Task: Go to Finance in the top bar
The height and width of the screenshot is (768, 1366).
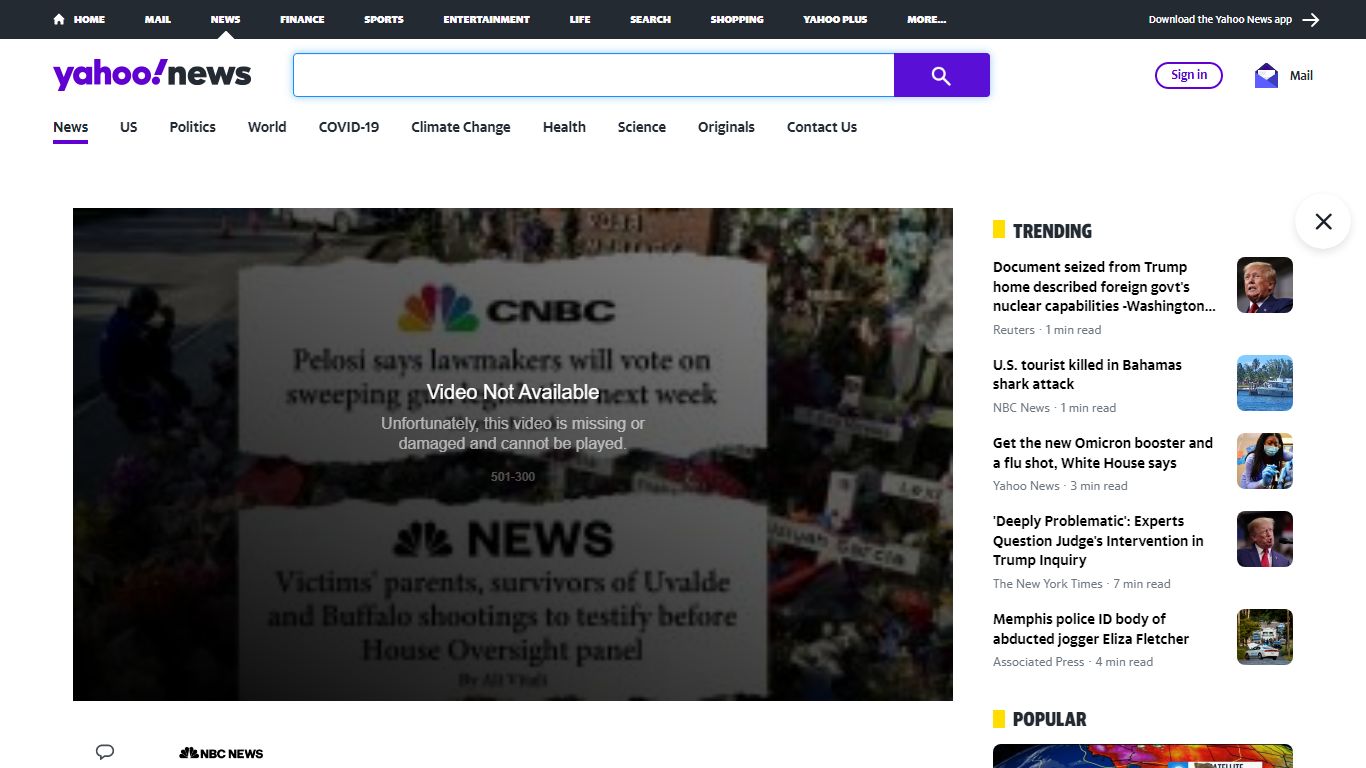Action: tap(302, 19)
